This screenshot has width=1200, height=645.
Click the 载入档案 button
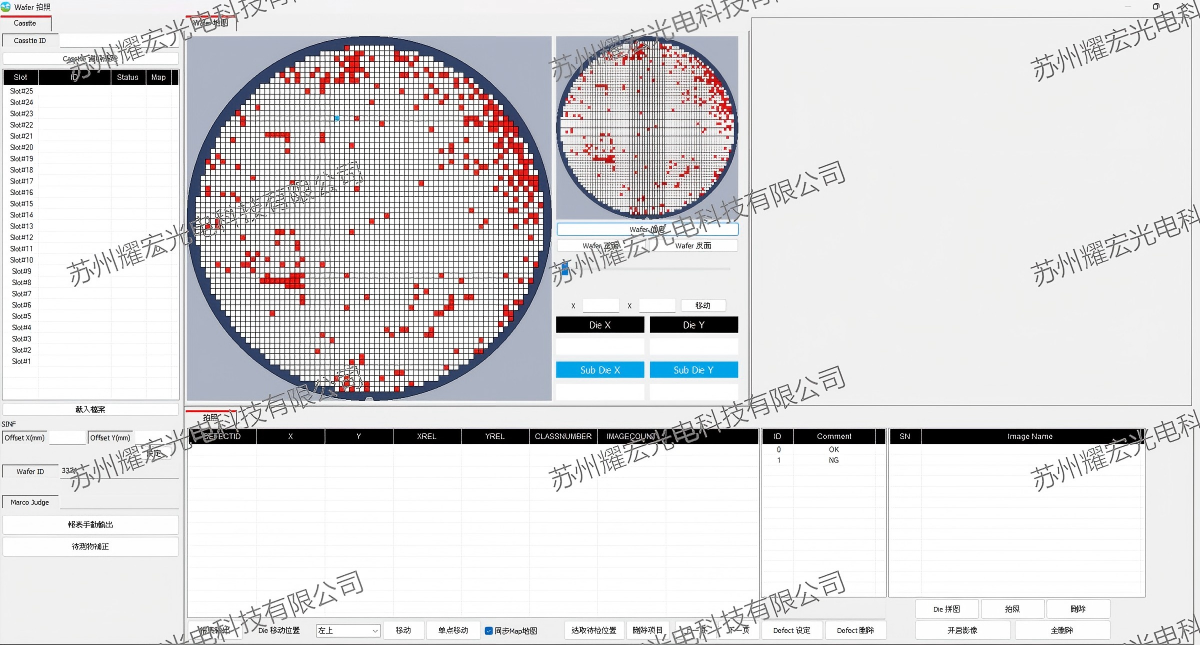click(90, 409)
